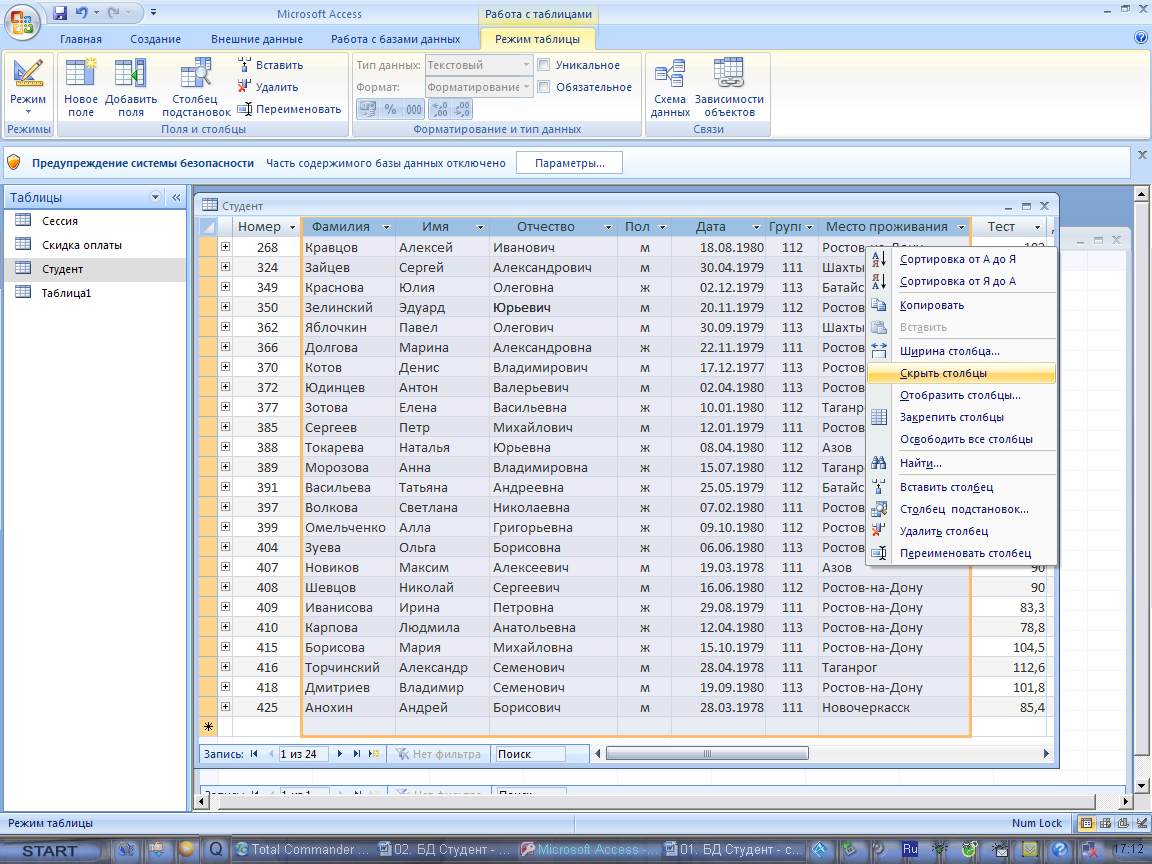This screenshot has height=864, width=1152.
Task: Undo last action in quick access toolbar
Action: pos(82,12)
